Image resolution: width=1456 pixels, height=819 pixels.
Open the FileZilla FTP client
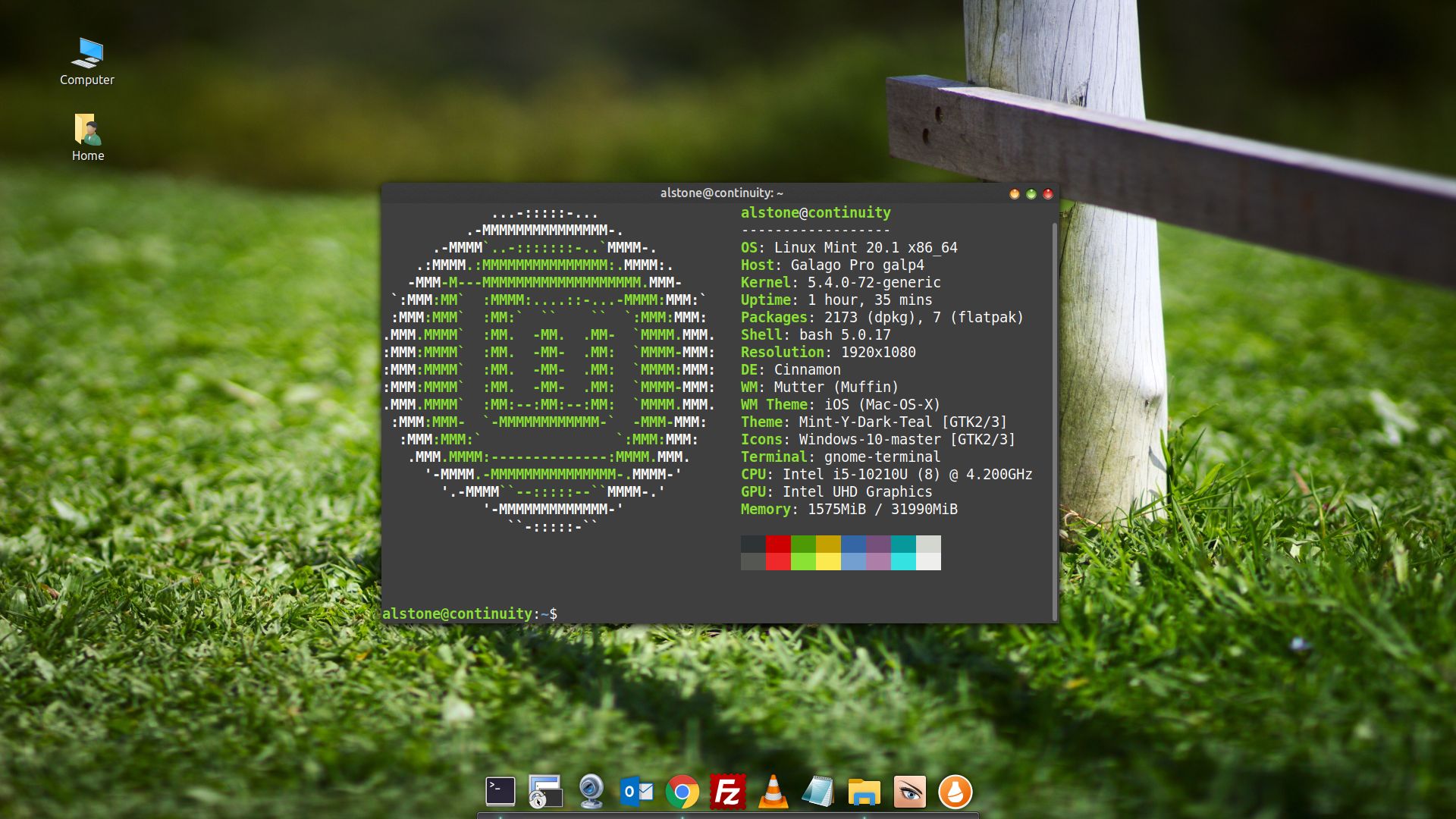727,791
